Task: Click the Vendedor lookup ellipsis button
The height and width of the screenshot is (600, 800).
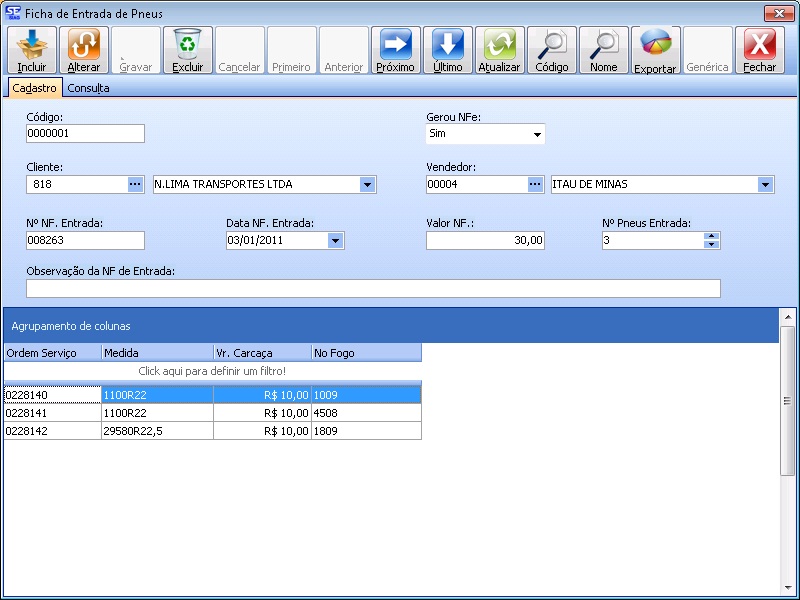Action: (536, 184)
